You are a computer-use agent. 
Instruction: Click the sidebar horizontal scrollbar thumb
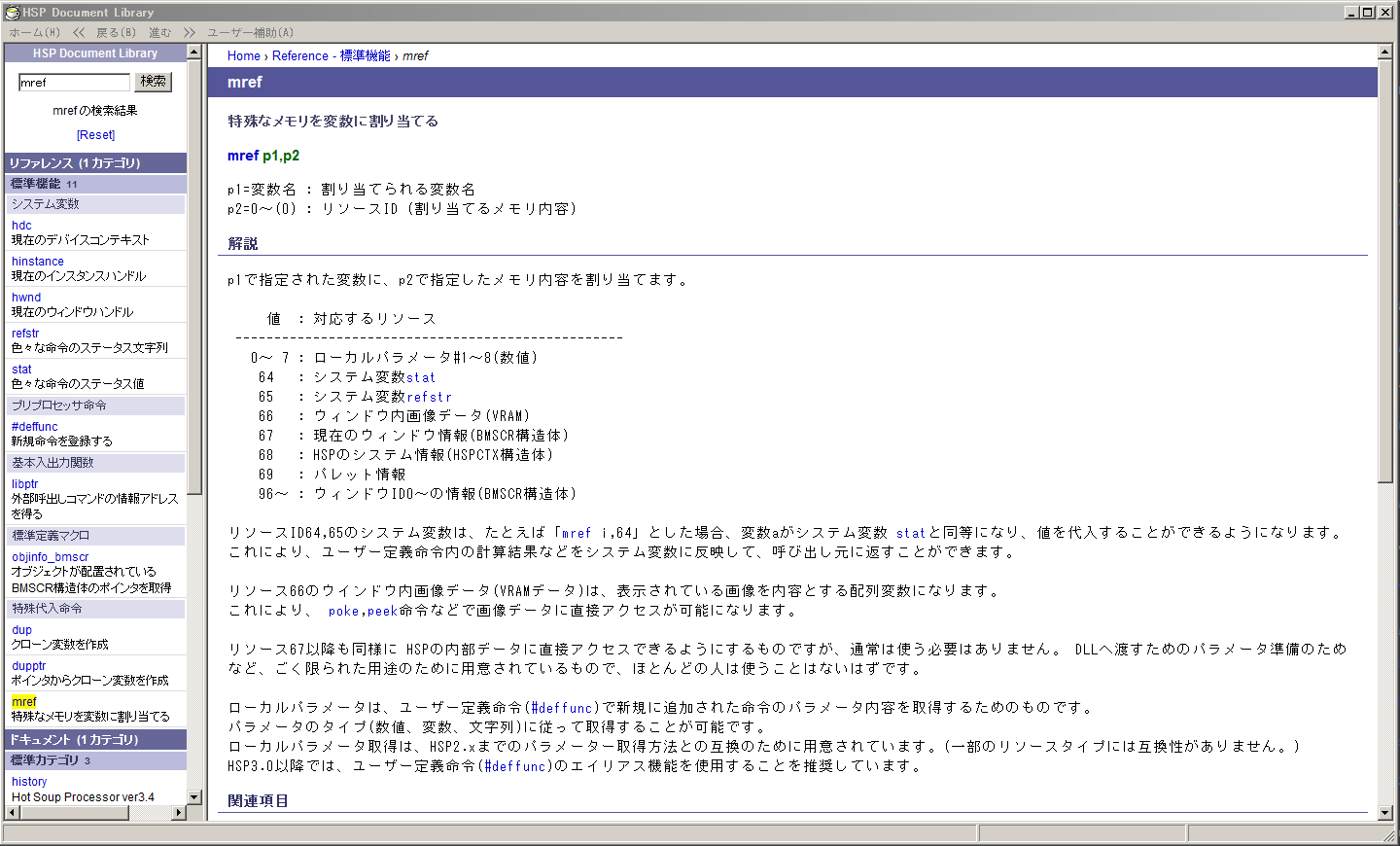coord(74,813)
